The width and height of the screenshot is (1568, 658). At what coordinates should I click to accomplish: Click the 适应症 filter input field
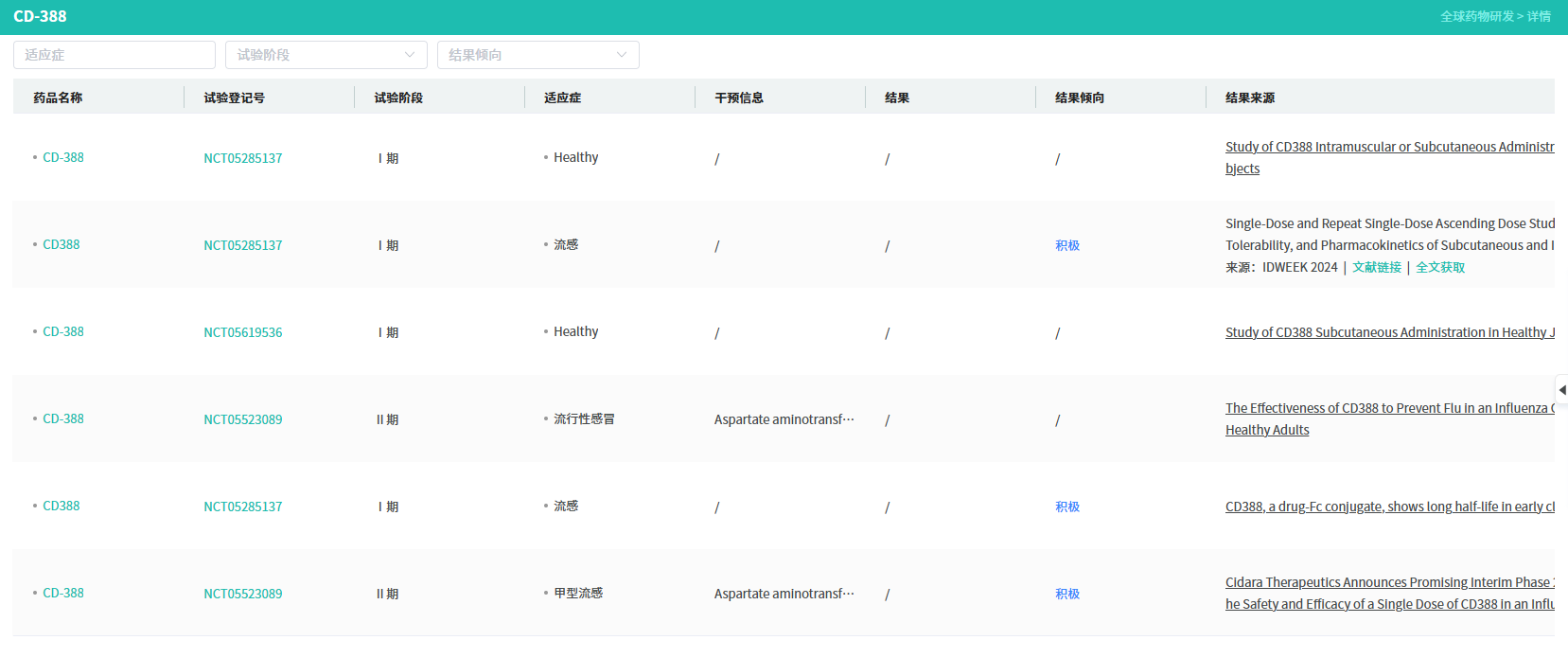[x=114, y=55]
